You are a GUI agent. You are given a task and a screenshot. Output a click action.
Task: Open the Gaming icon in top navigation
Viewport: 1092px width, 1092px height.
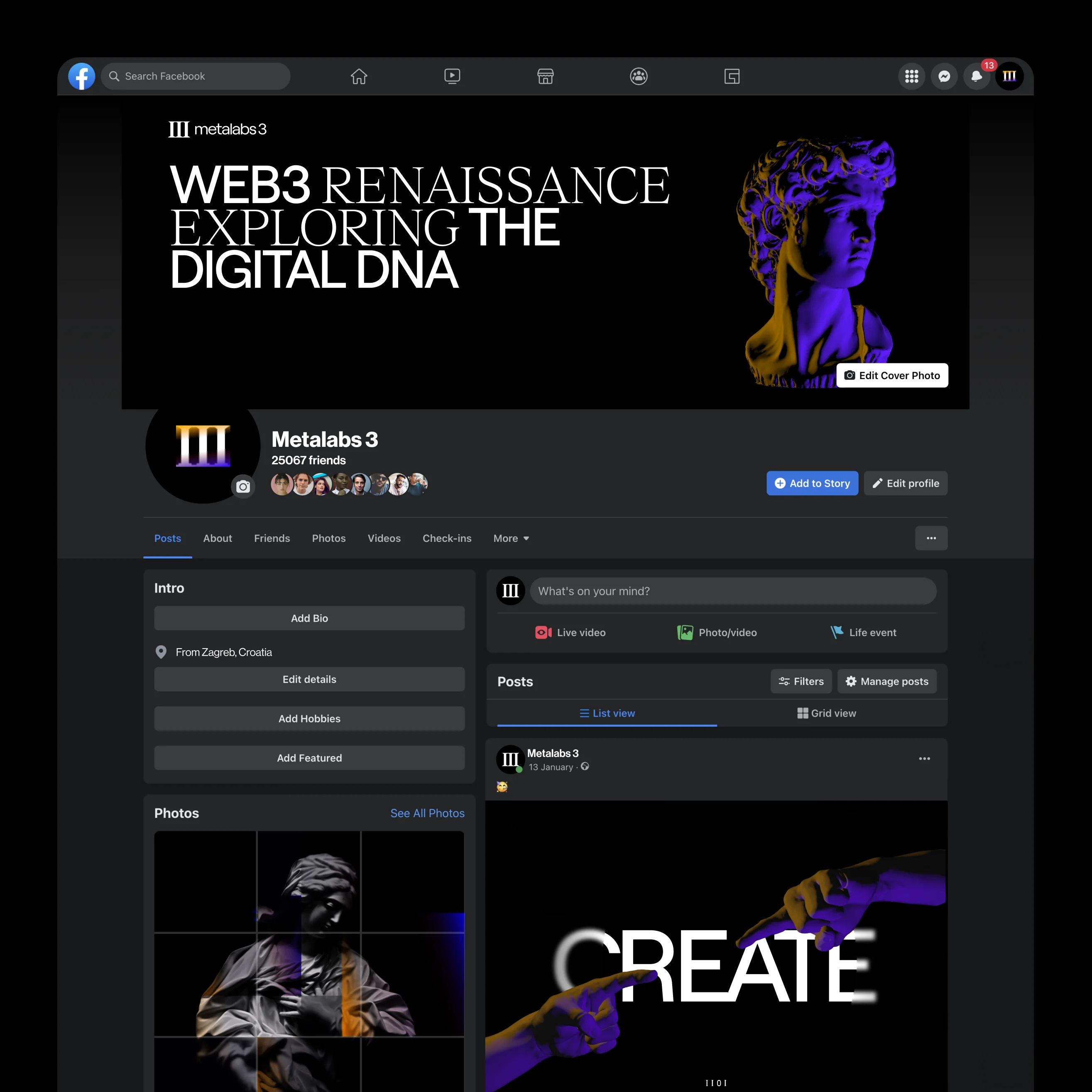[732, 76]
